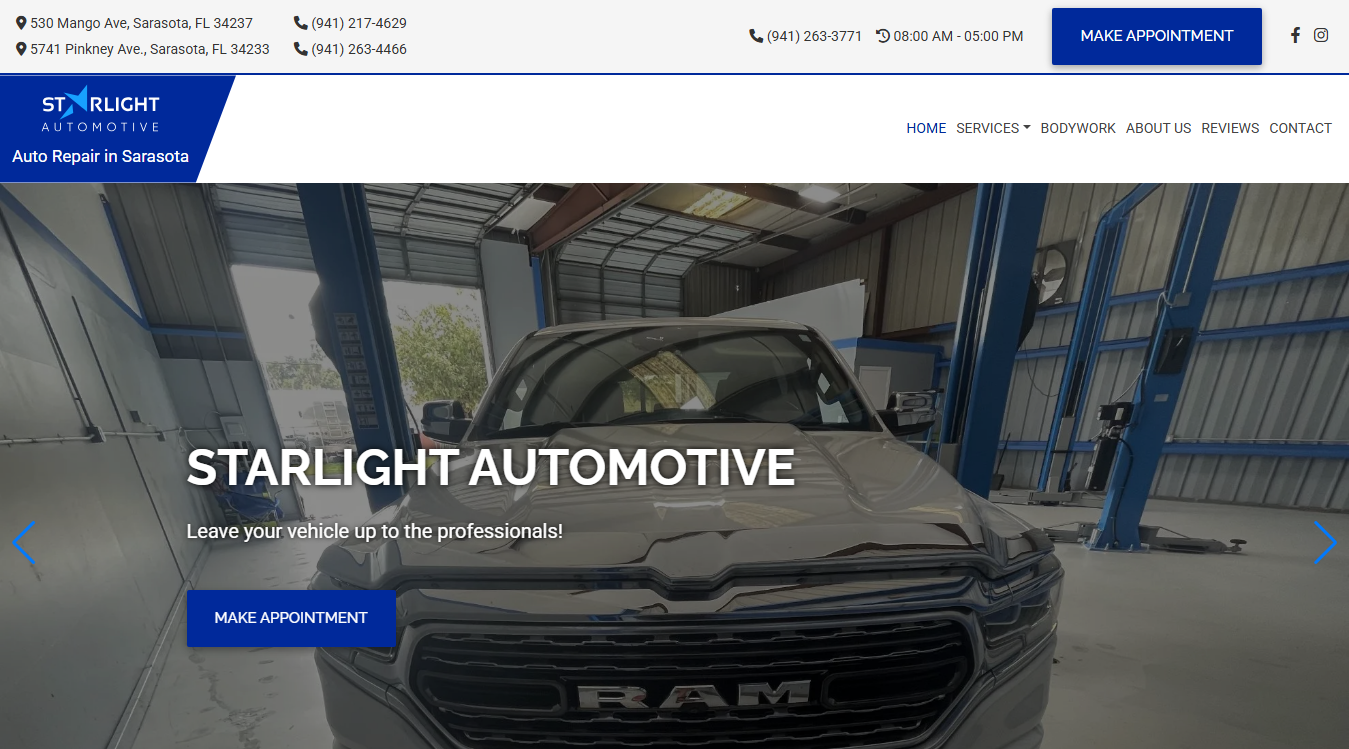
Task: Open the 530 Mango Ave address link
Action: (x=141, y=23)
